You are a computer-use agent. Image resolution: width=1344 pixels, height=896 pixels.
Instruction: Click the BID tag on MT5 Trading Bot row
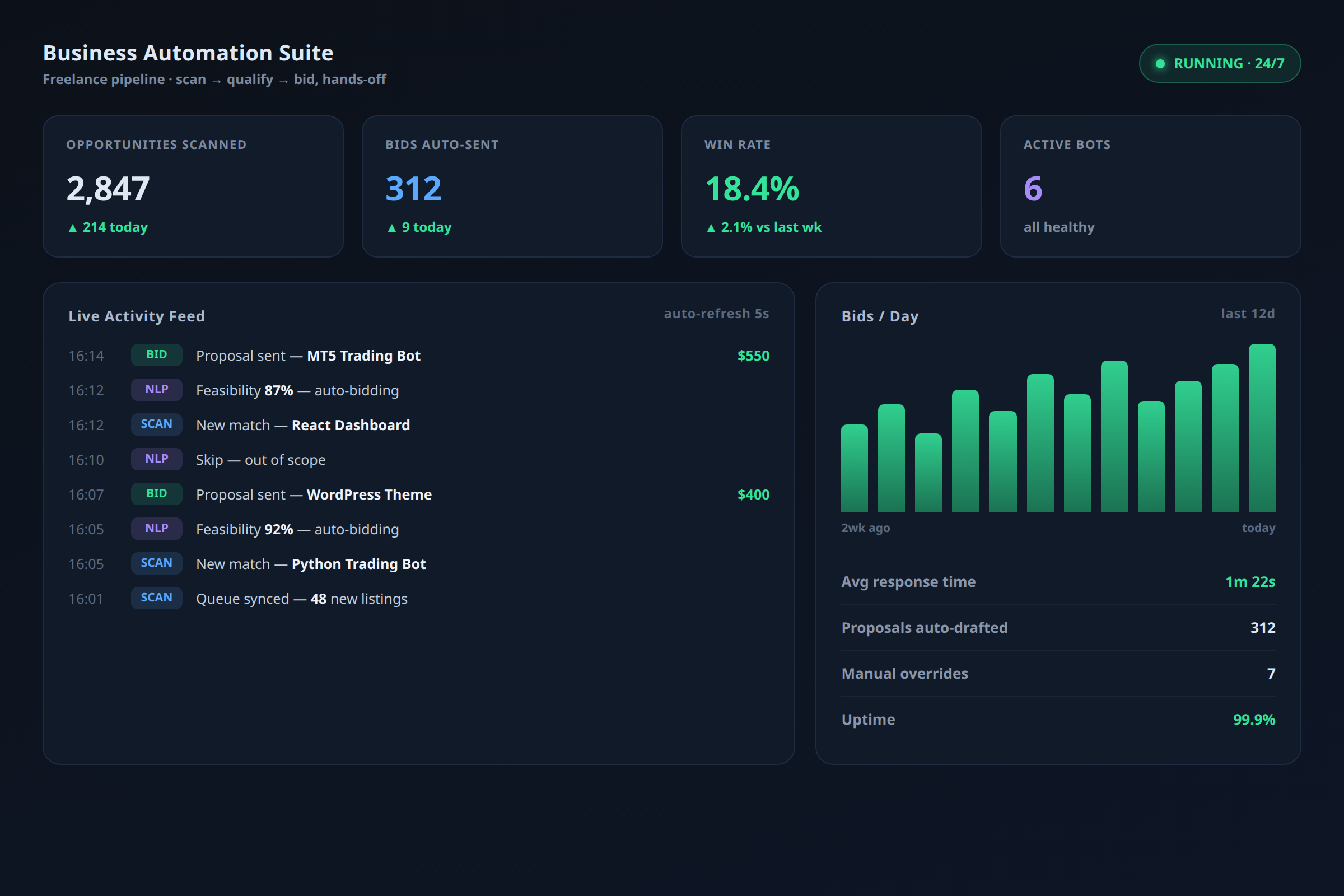pos(157,355)
